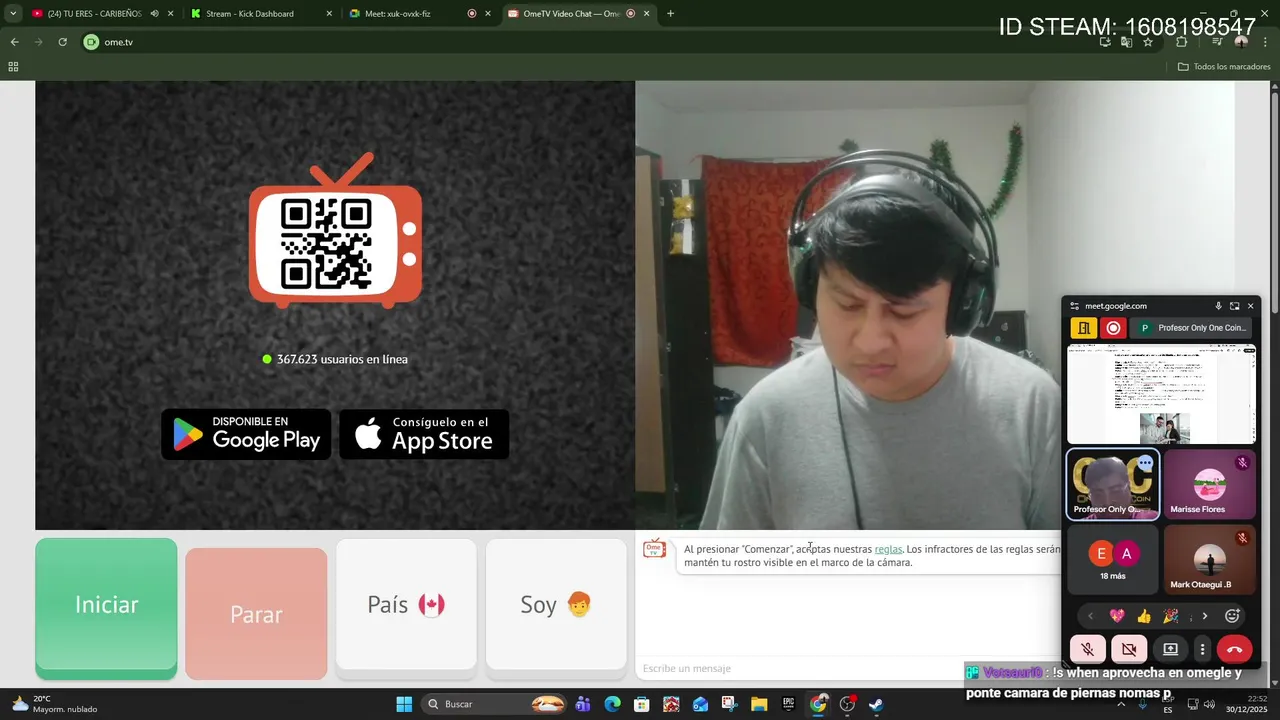This screenshot has width=1280, height=720.
Task: Click the OmeTV QR code TV logo
Action: pyautogui.click(x=335, y=231)
